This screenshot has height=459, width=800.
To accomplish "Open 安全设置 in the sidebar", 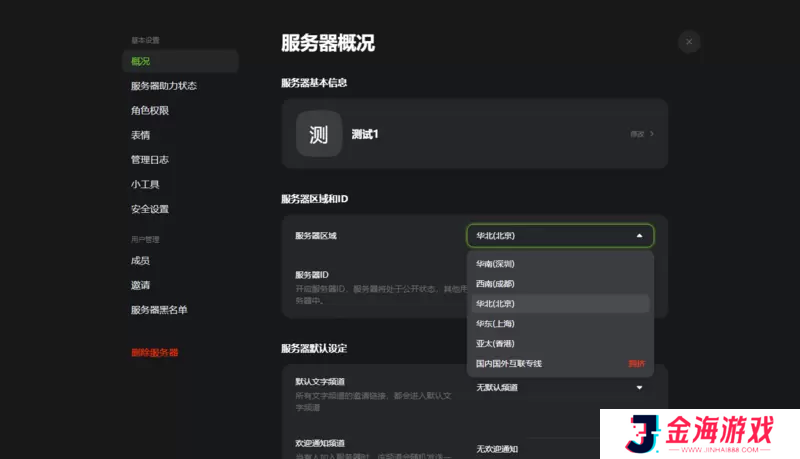I will [x=150, y=209].
